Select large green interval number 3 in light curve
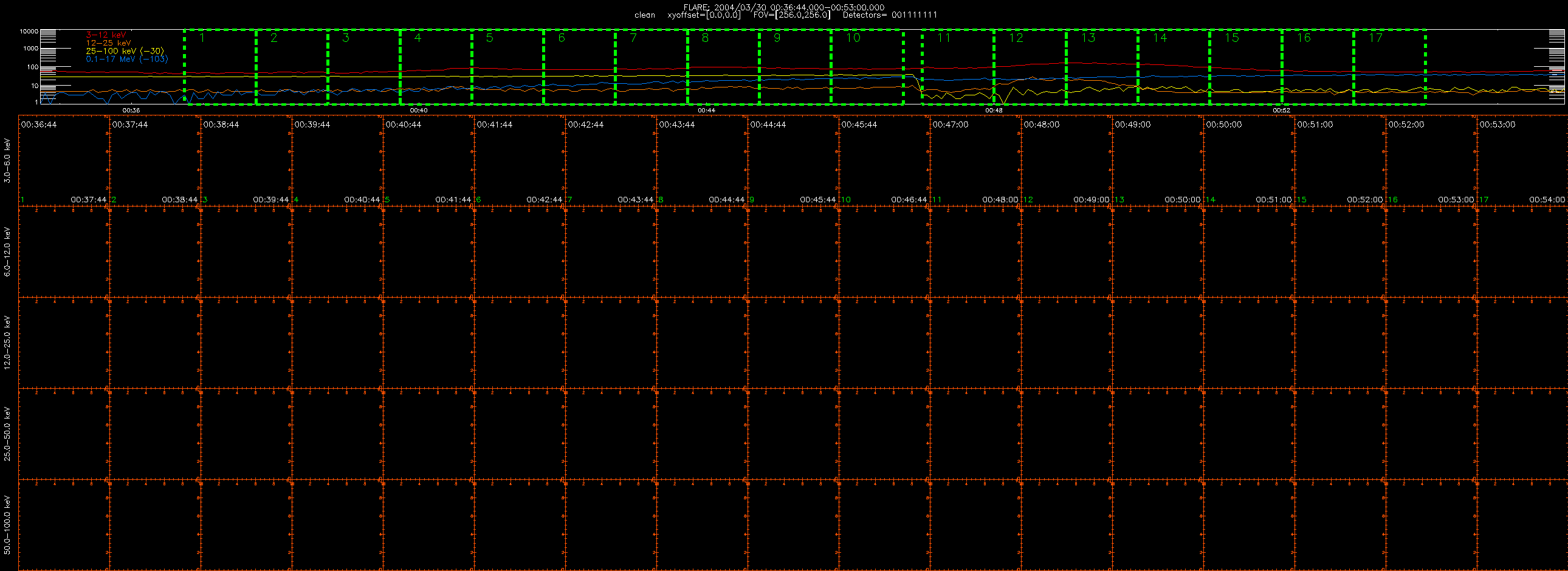Screen dimensions: 1568x571 [346, 38]
